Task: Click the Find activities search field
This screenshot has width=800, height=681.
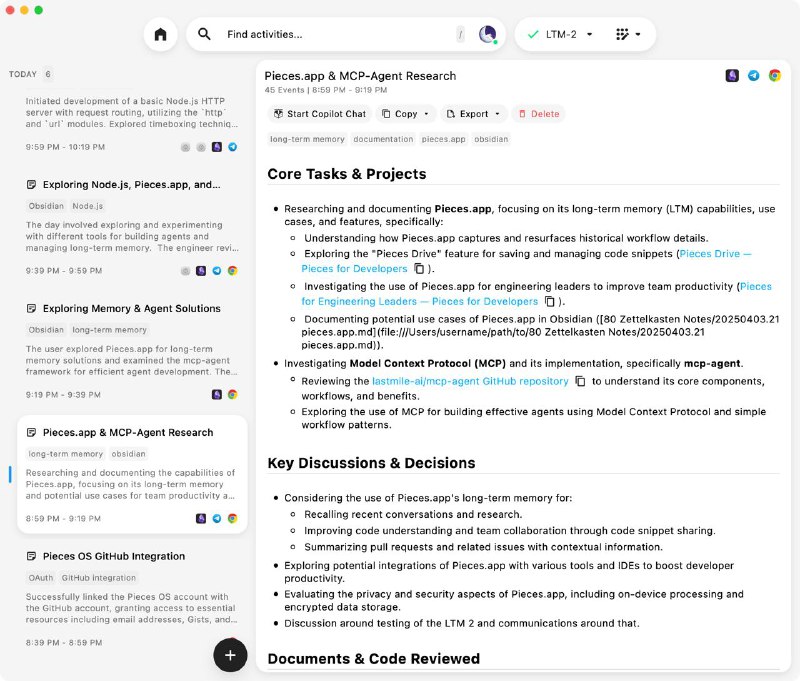Action: (x=330, y=34)
